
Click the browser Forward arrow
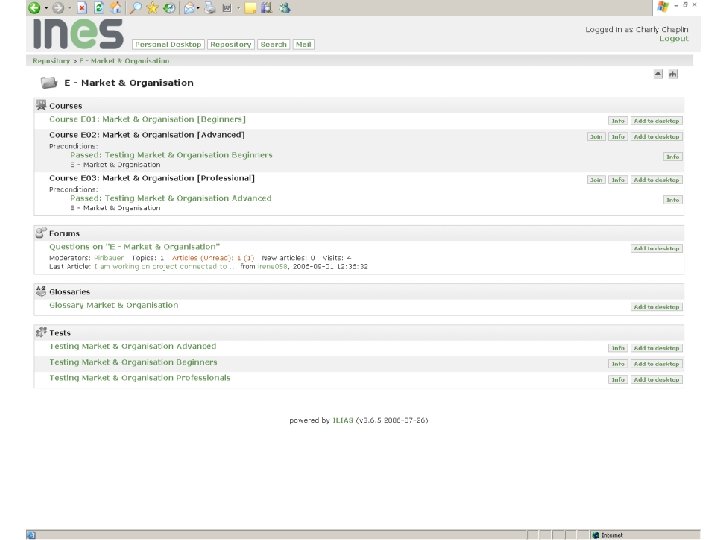tap(58, 7)
